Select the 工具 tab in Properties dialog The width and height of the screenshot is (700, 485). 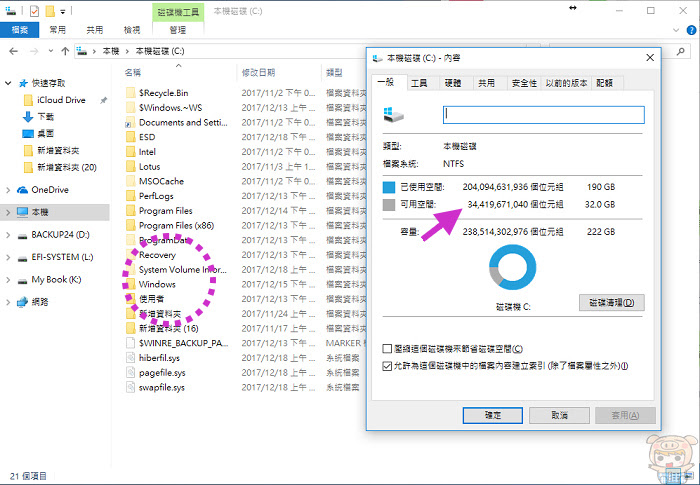click(x=419, y=83)
